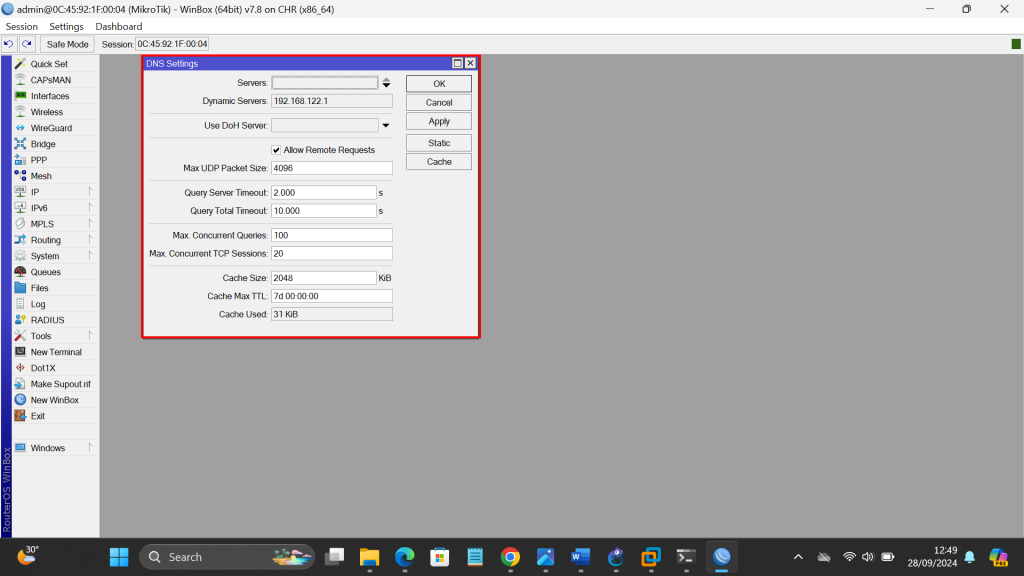Toggle the Safe Mode button
This screenshot has width=1024, height=576.
pyautogui.click(x=68, y=44)
